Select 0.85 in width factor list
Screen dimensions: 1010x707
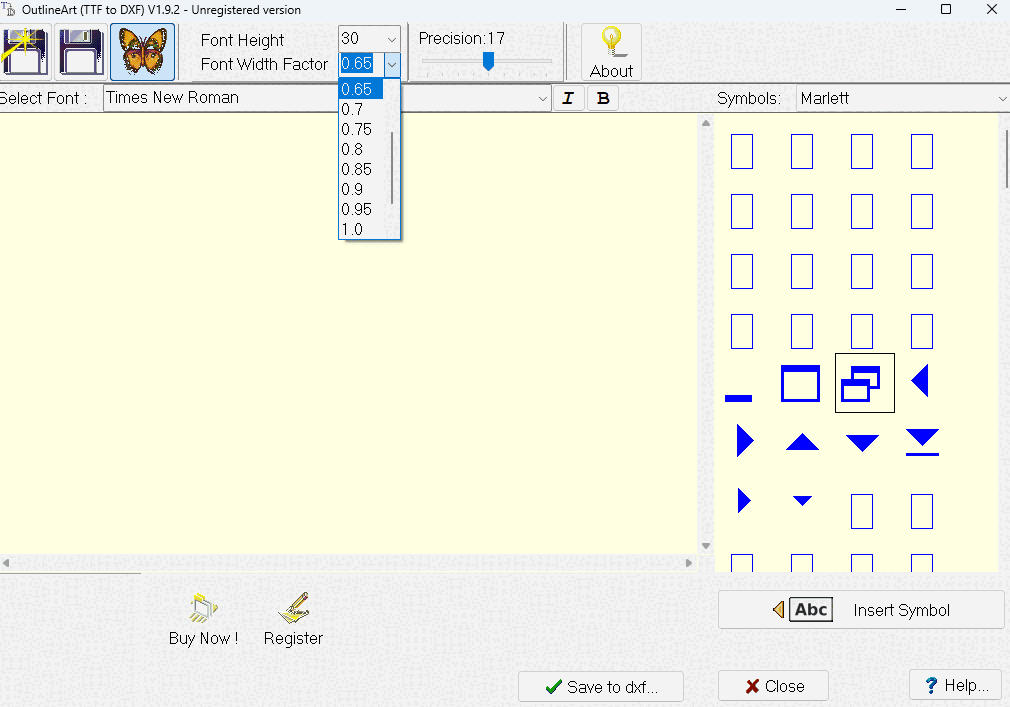[361, 169]
